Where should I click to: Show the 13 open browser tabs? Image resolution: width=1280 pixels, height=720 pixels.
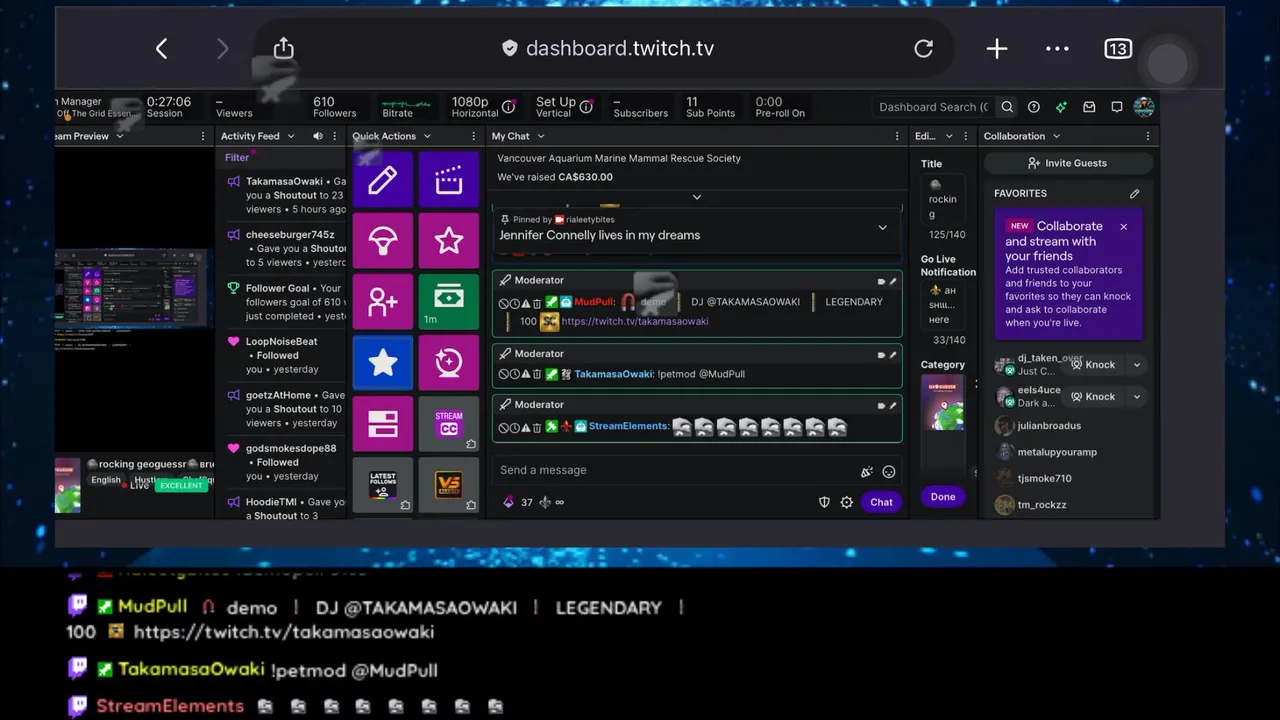1117,48
